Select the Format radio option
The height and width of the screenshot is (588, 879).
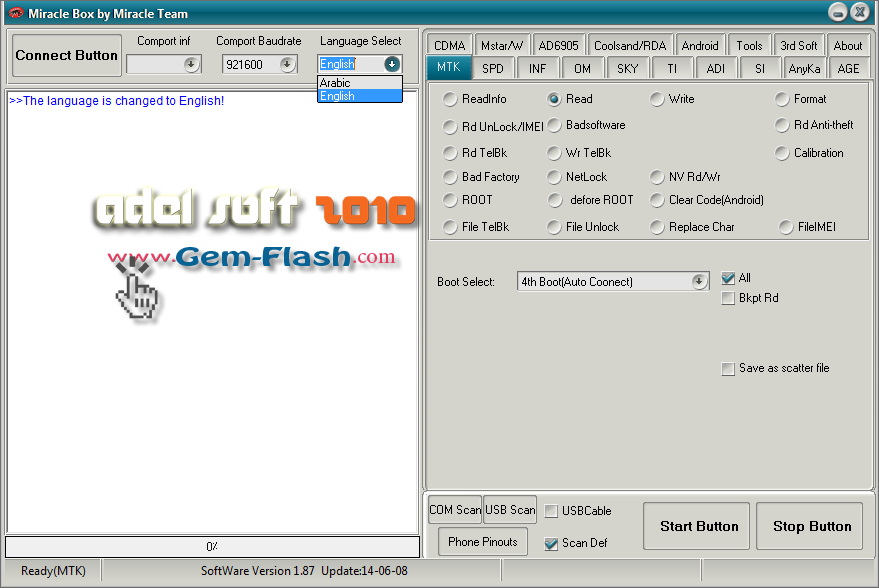[782, 99]
